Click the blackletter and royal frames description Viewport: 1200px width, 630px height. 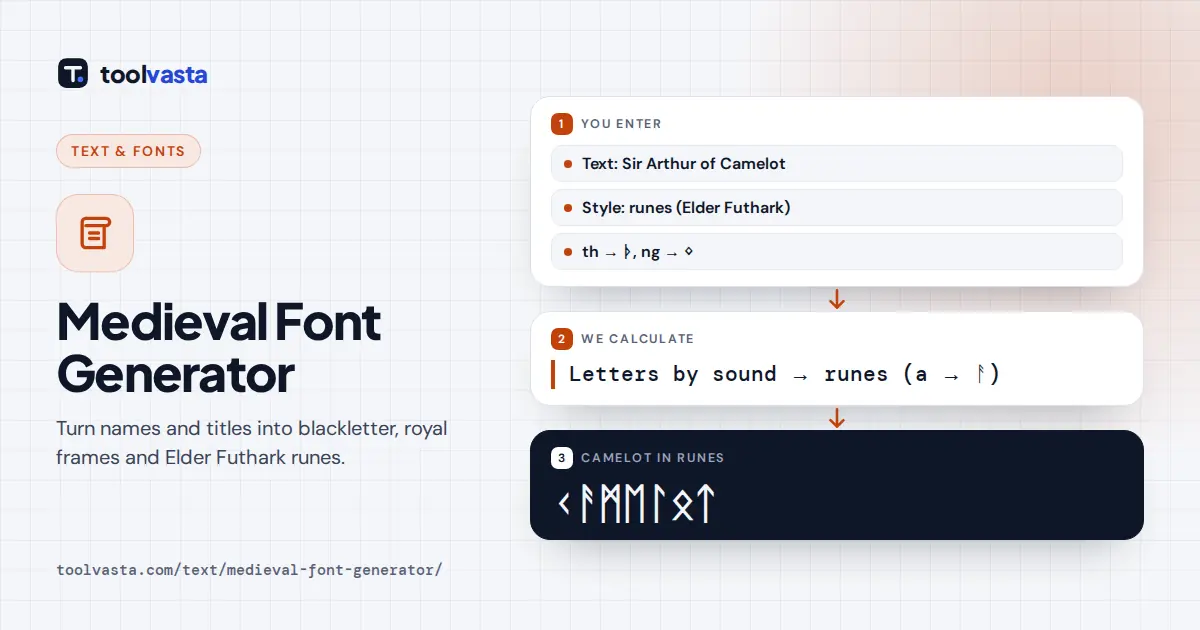click(x=252, y=442)
